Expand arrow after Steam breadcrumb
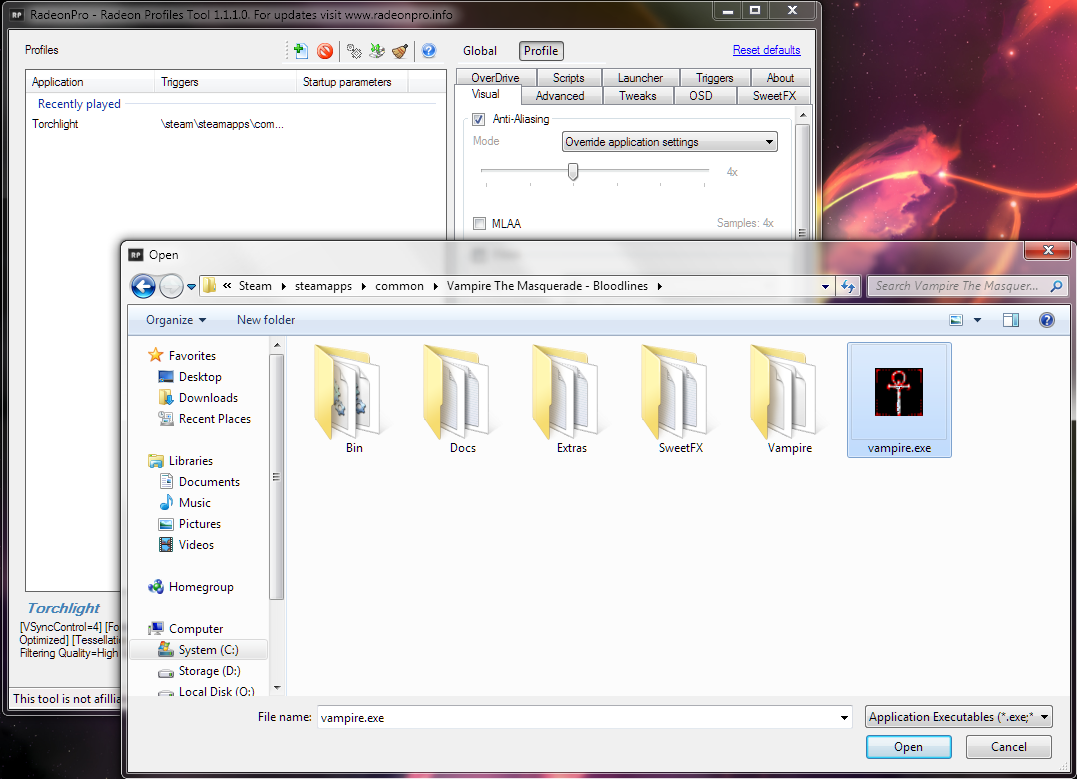Viewport: 1077px width, 779px height. pyautogui.click(x=283, y=286)
